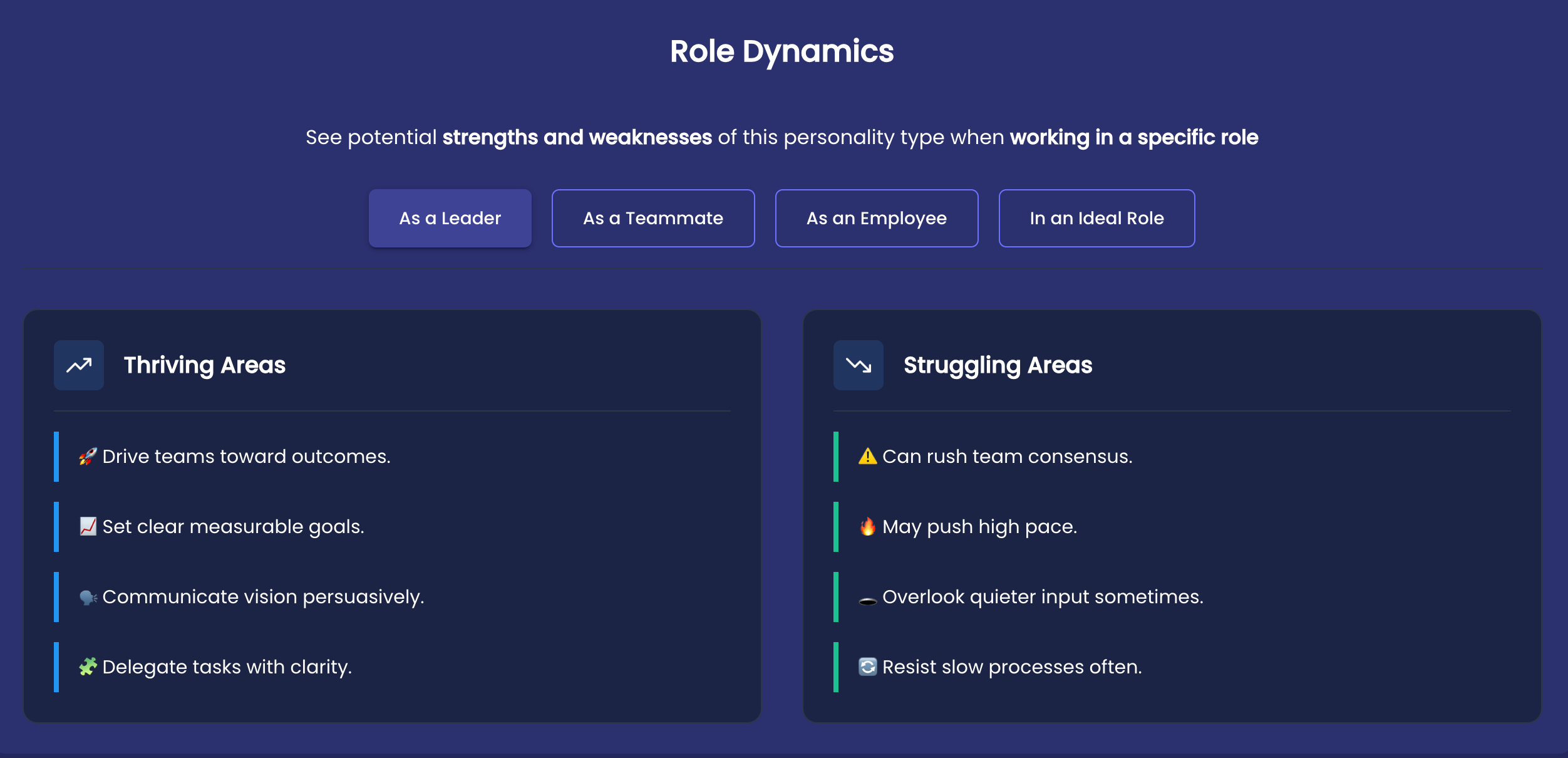Click 'Drive teams toward outcomes' item
Image resolution: width=1568 pixels, height=758 pixels.
246,457
